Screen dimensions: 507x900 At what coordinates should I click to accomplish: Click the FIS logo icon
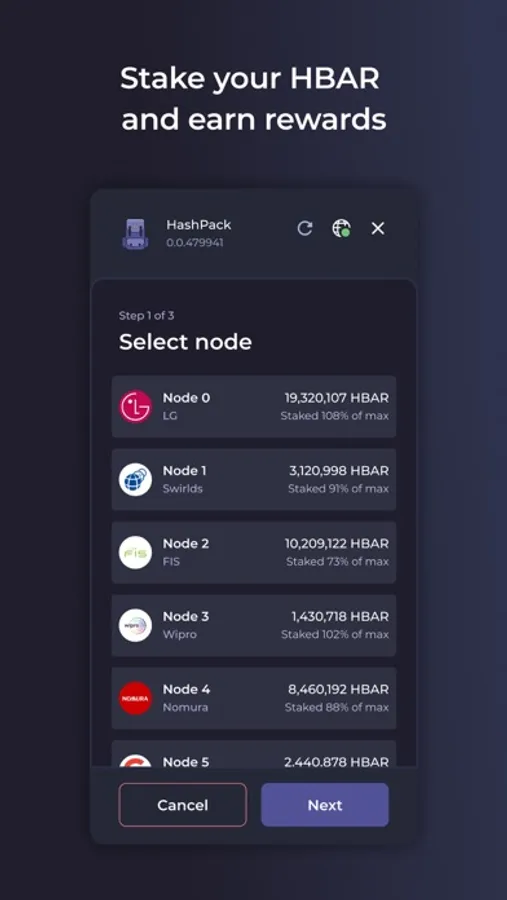(x=136, y=552)
